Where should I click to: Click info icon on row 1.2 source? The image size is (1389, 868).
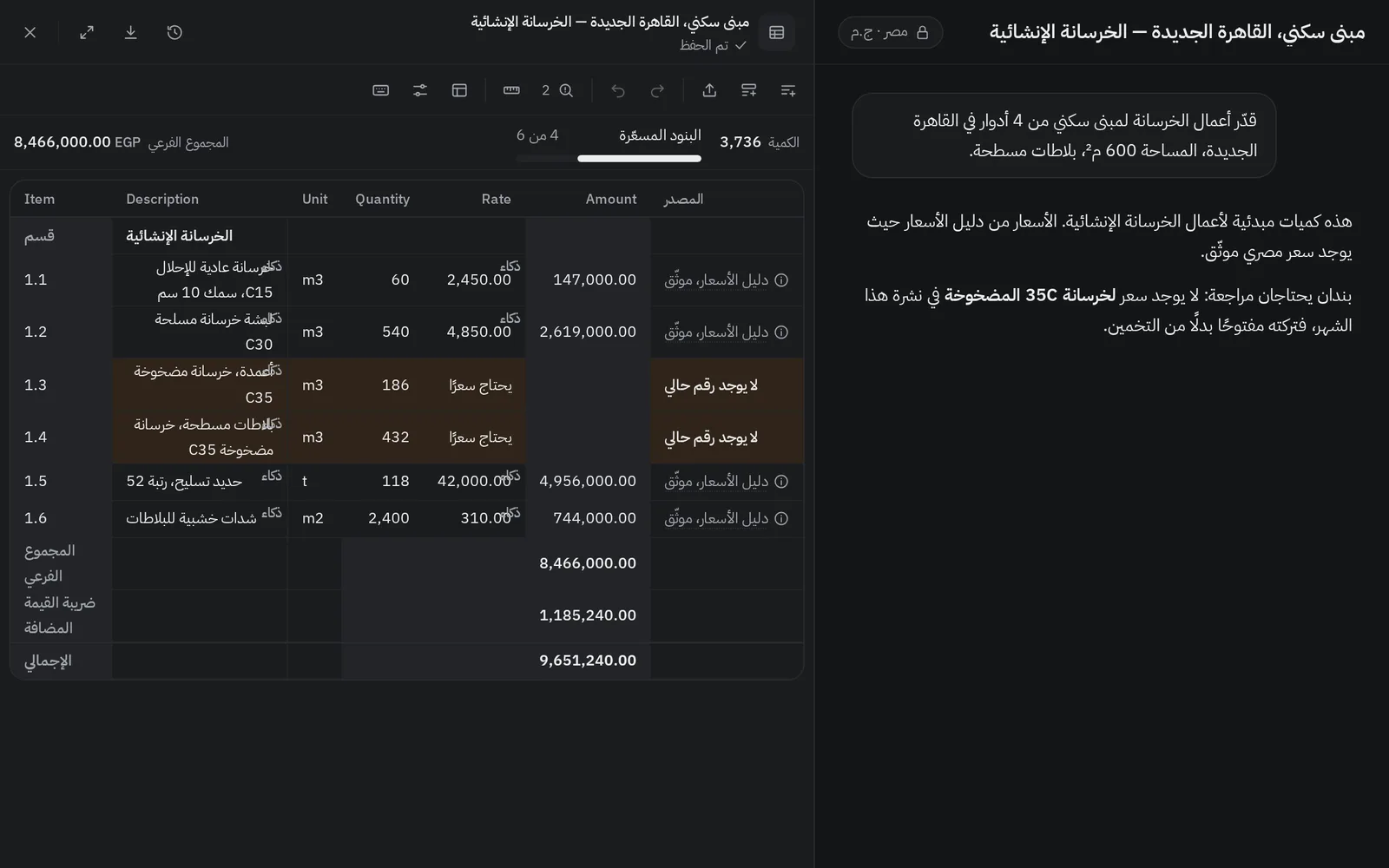(781, 332)
